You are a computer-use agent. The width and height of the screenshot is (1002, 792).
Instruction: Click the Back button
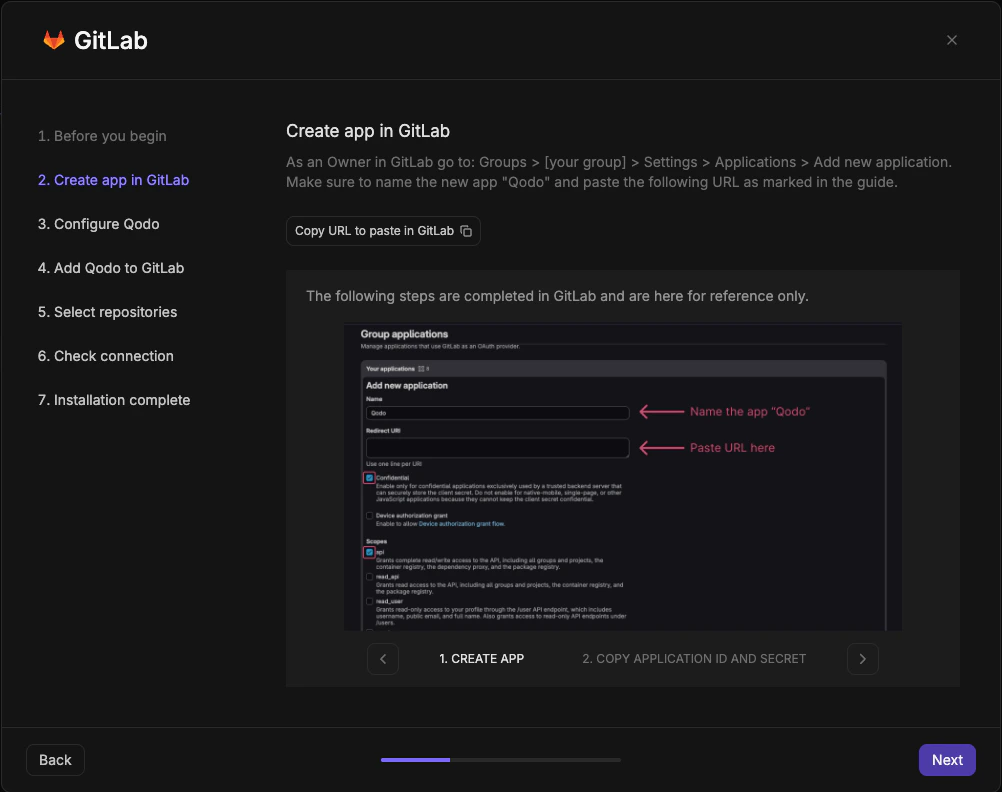tap(56, 760)
